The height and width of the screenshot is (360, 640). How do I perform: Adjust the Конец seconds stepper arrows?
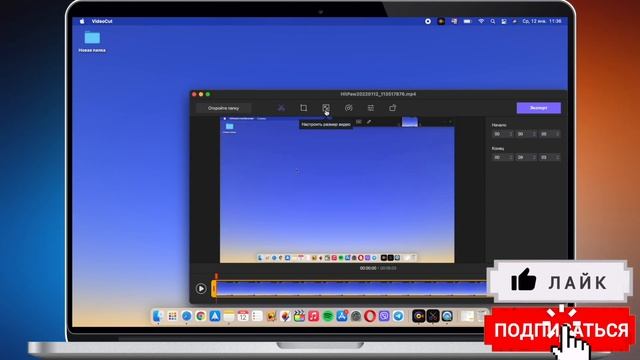[558, 157]
